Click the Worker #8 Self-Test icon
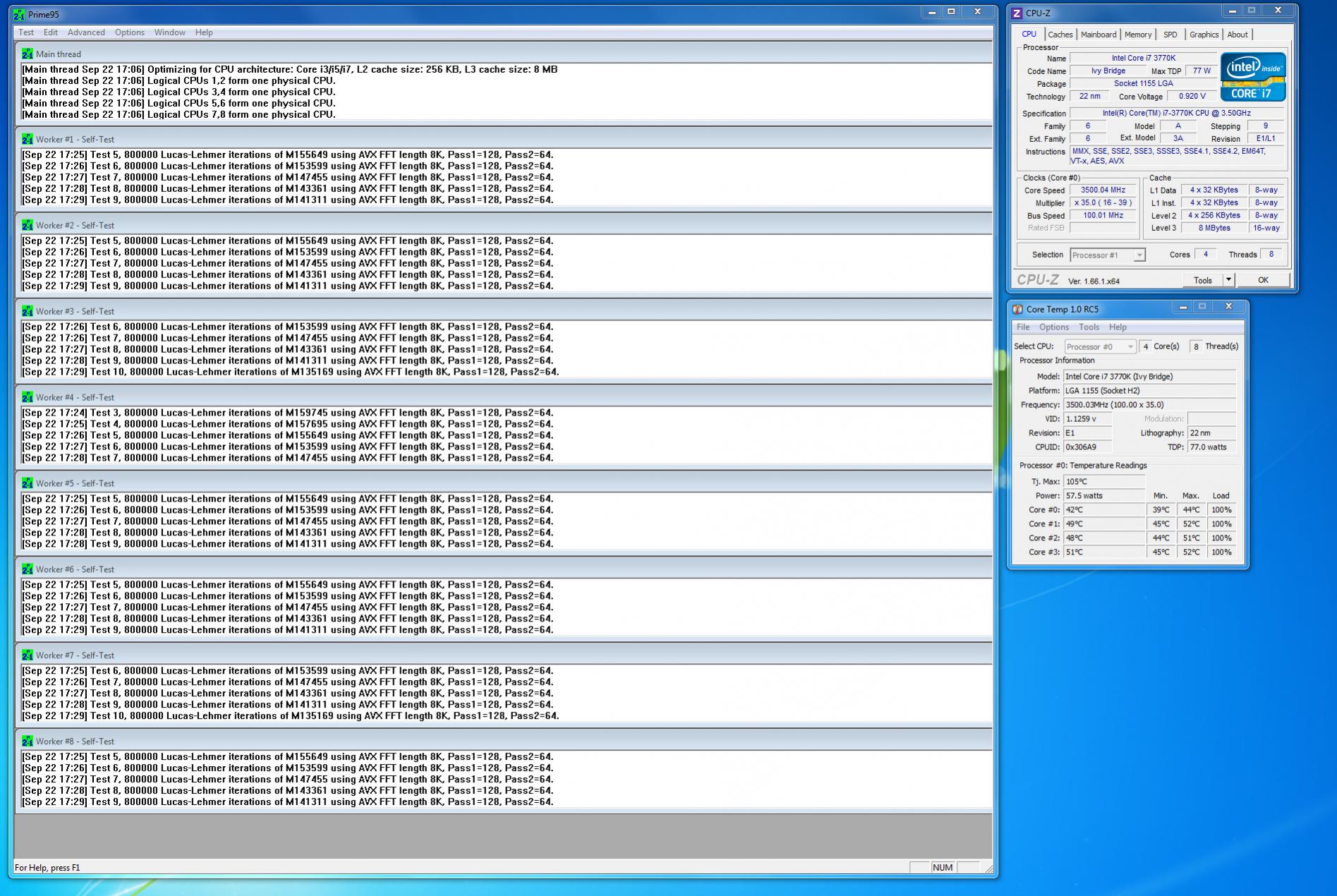The height and width of the screenshot is (896, 1337). point(28,741)
